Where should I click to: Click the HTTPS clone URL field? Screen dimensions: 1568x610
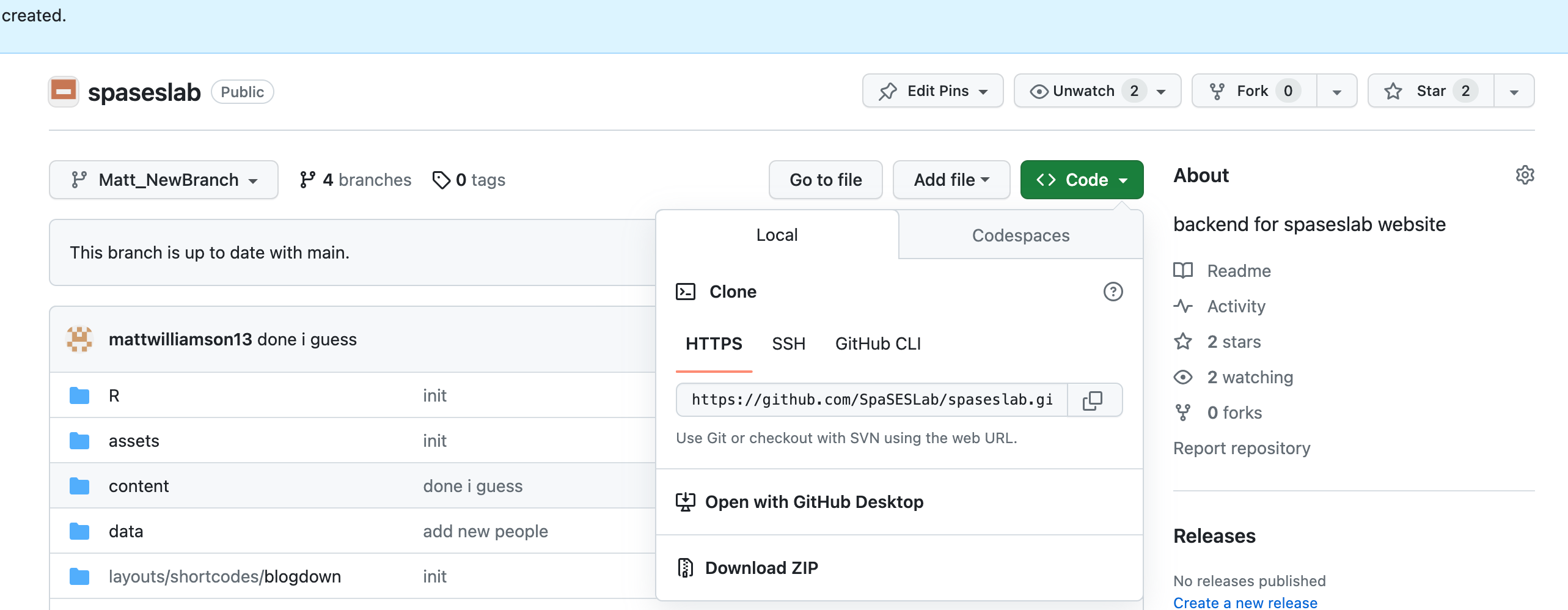872,400
